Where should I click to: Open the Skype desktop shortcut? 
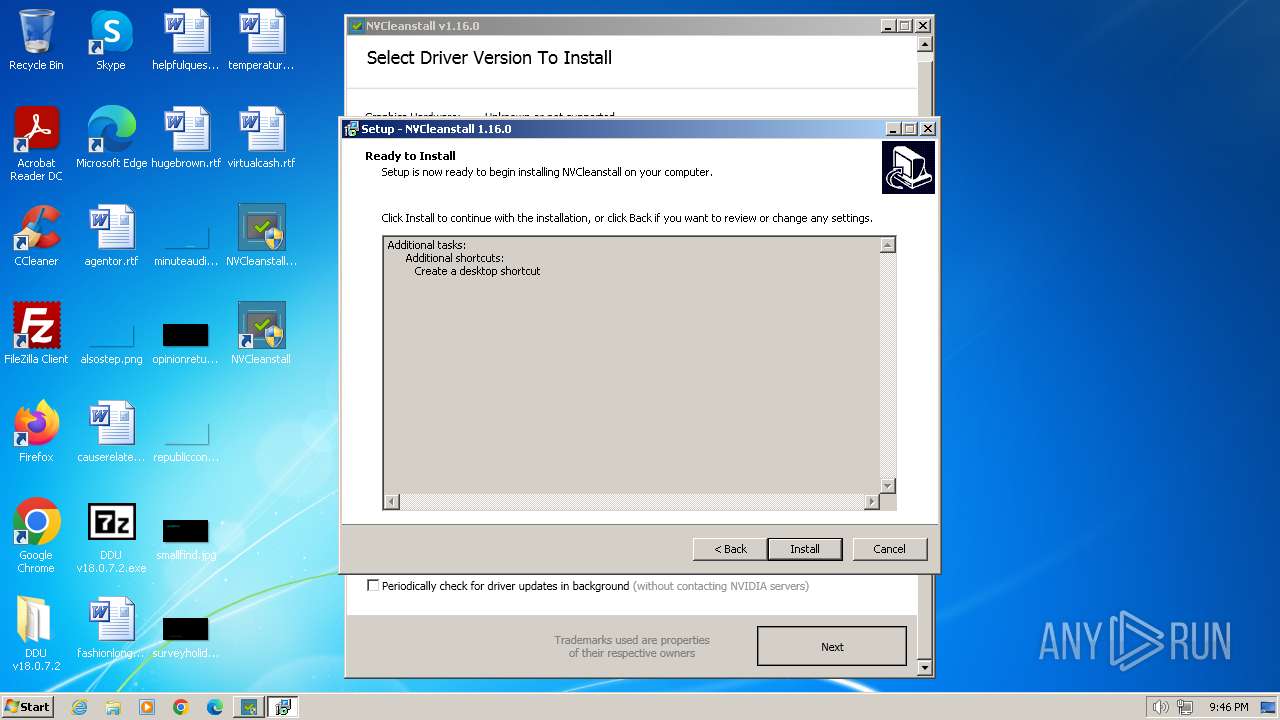pos(111,40)
